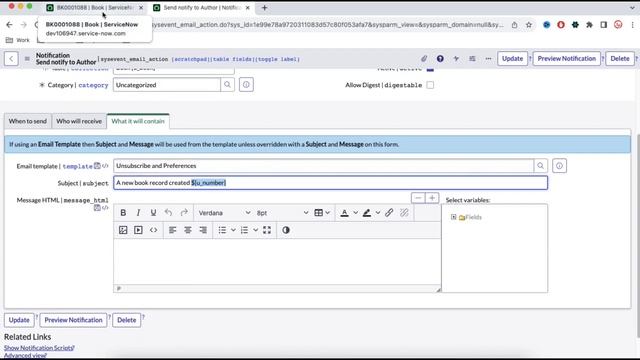Screen dimensions: 640x360
Task: Open Show Notification Scripts link
Action: pos(39,348)
